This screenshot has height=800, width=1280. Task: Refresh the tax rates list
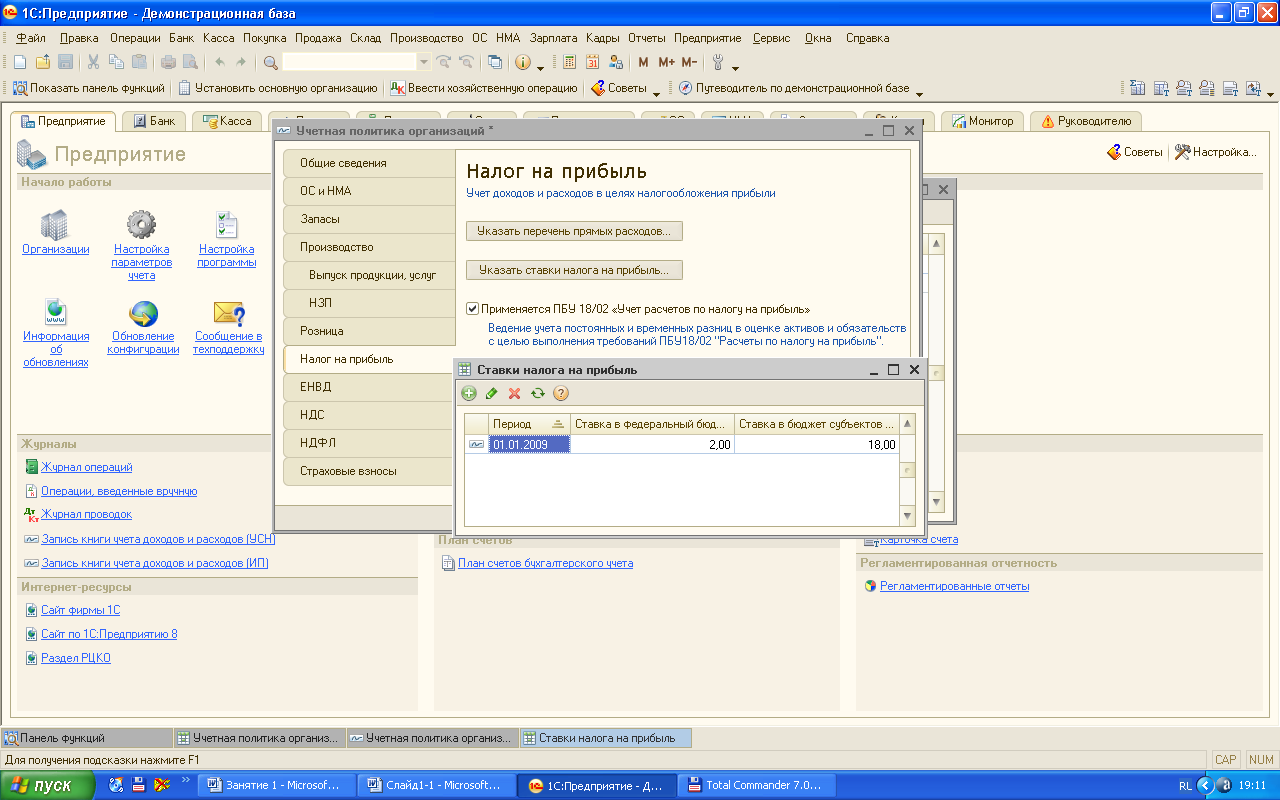(x=538, y=394)
